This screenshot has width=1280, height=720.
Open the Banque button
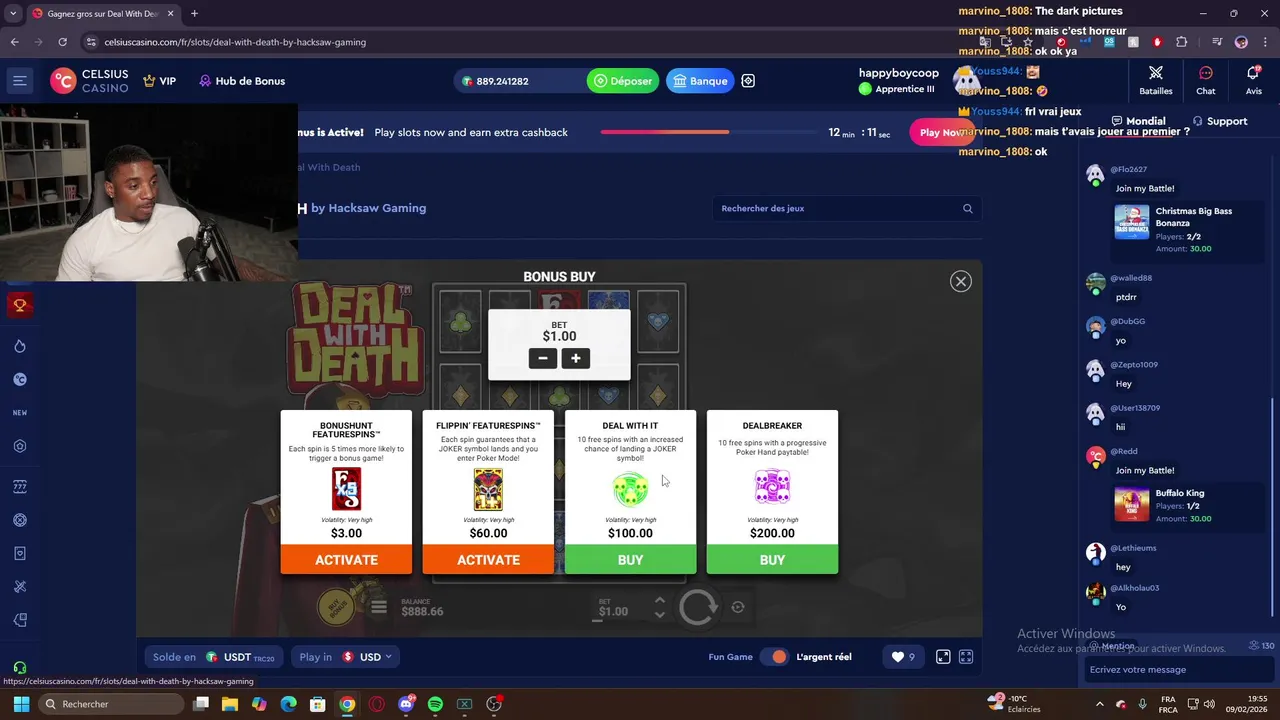(700, 81)
